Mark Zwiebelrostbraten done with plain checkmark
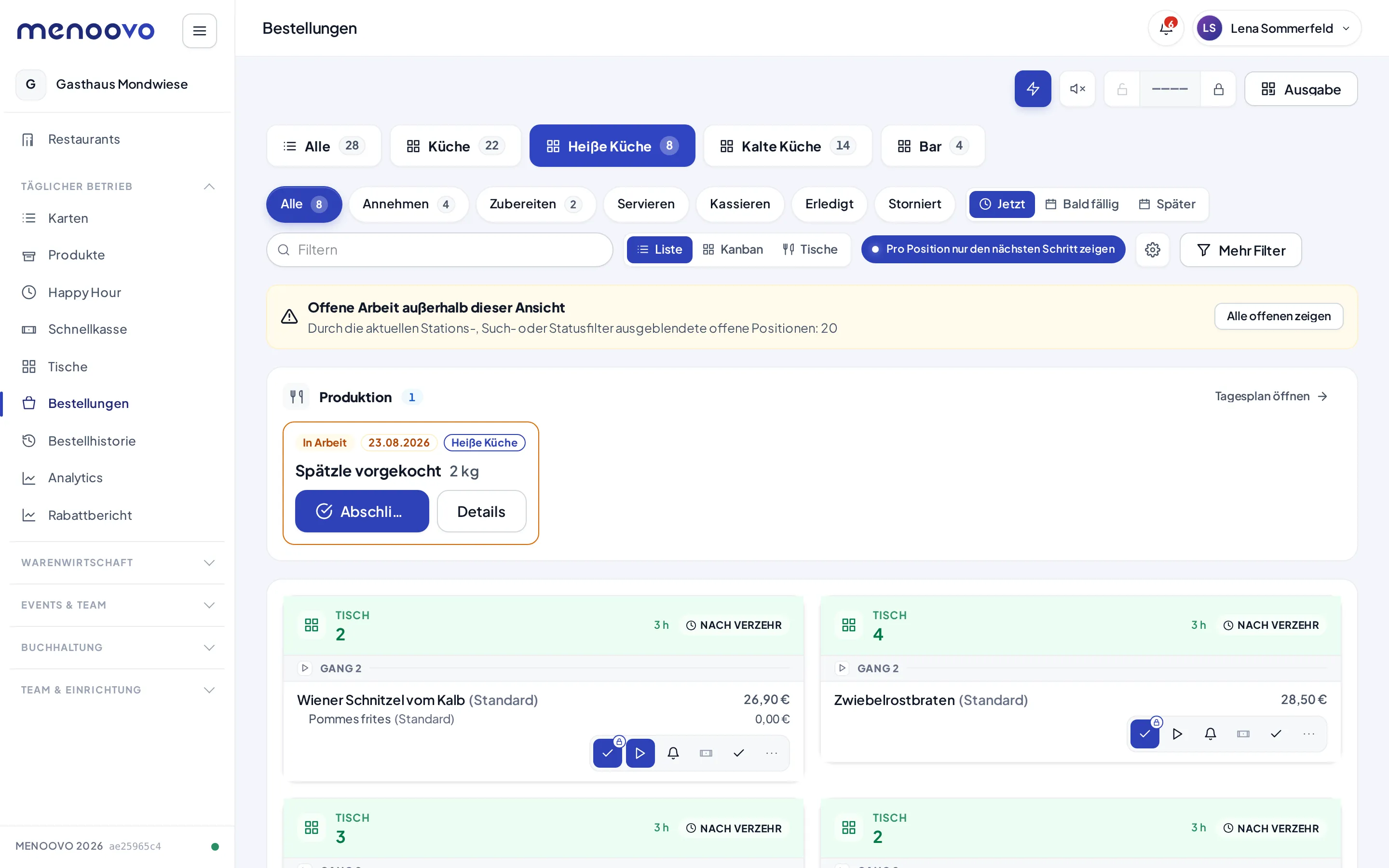1389x868 pixels. point(1276,733)
